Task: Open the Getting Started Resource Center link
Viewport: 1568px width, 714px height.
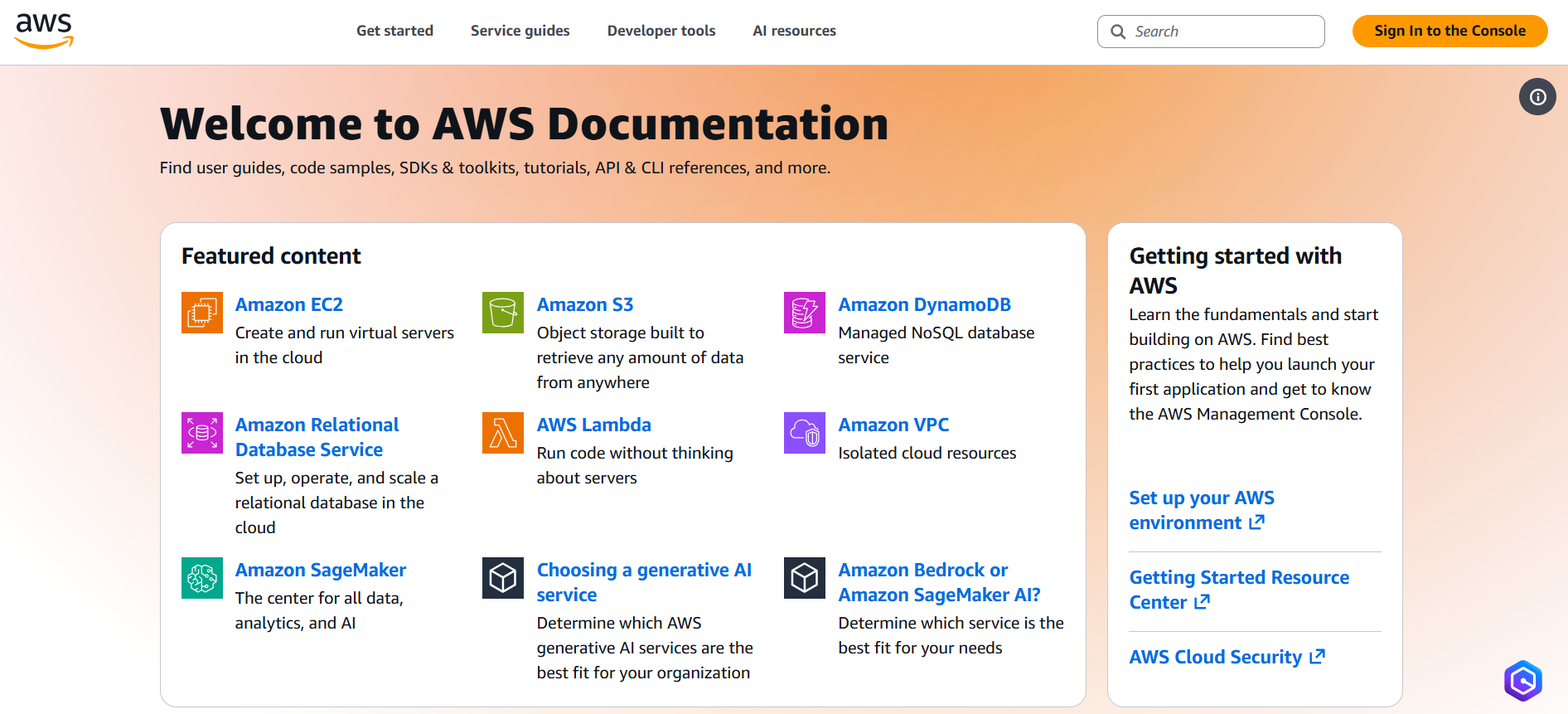Action: (1238, 590)
